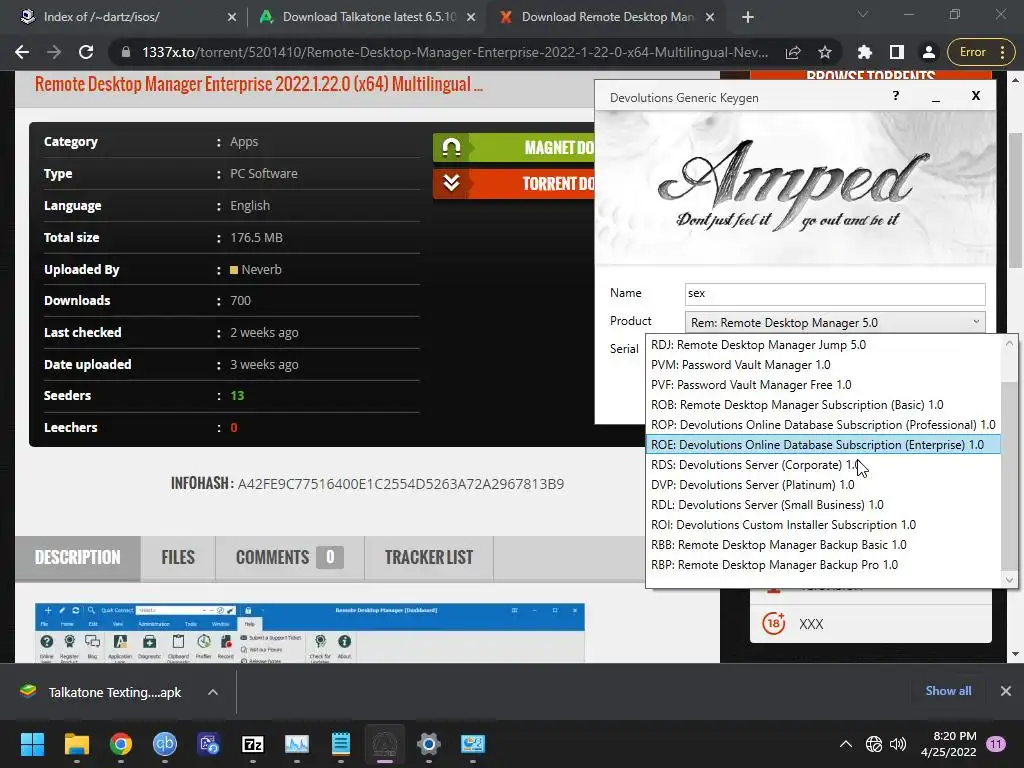Open Talkatone Texting apk download item
Screen dimensions: 1024x768
coord(114,692)
